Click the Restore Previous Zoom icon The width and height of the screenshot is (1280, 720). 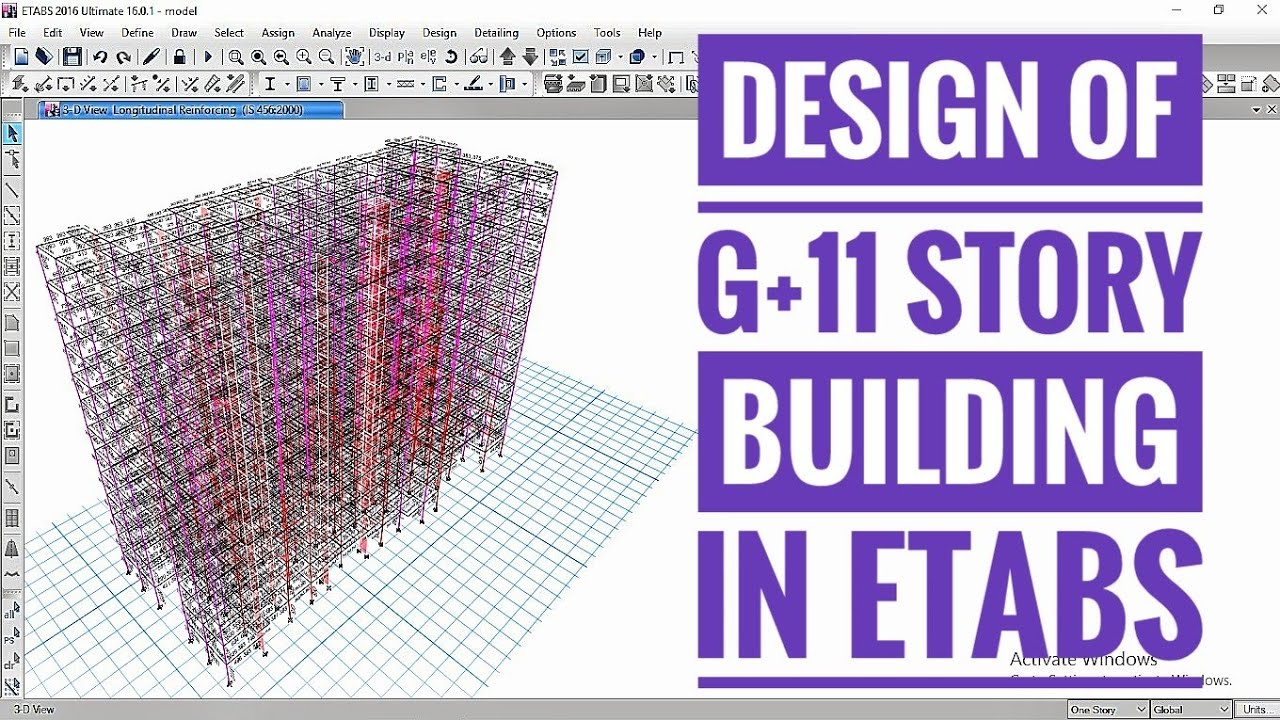click(x=282, y=57)
